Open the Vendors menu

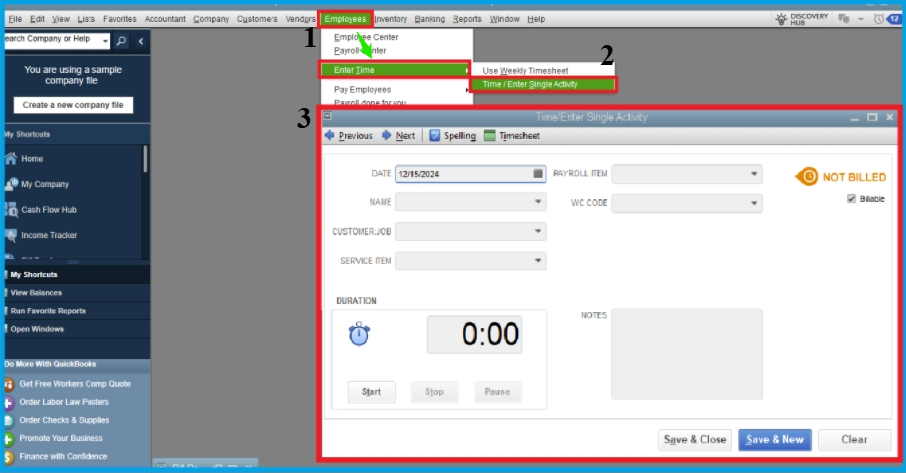(x=300, y=19)
